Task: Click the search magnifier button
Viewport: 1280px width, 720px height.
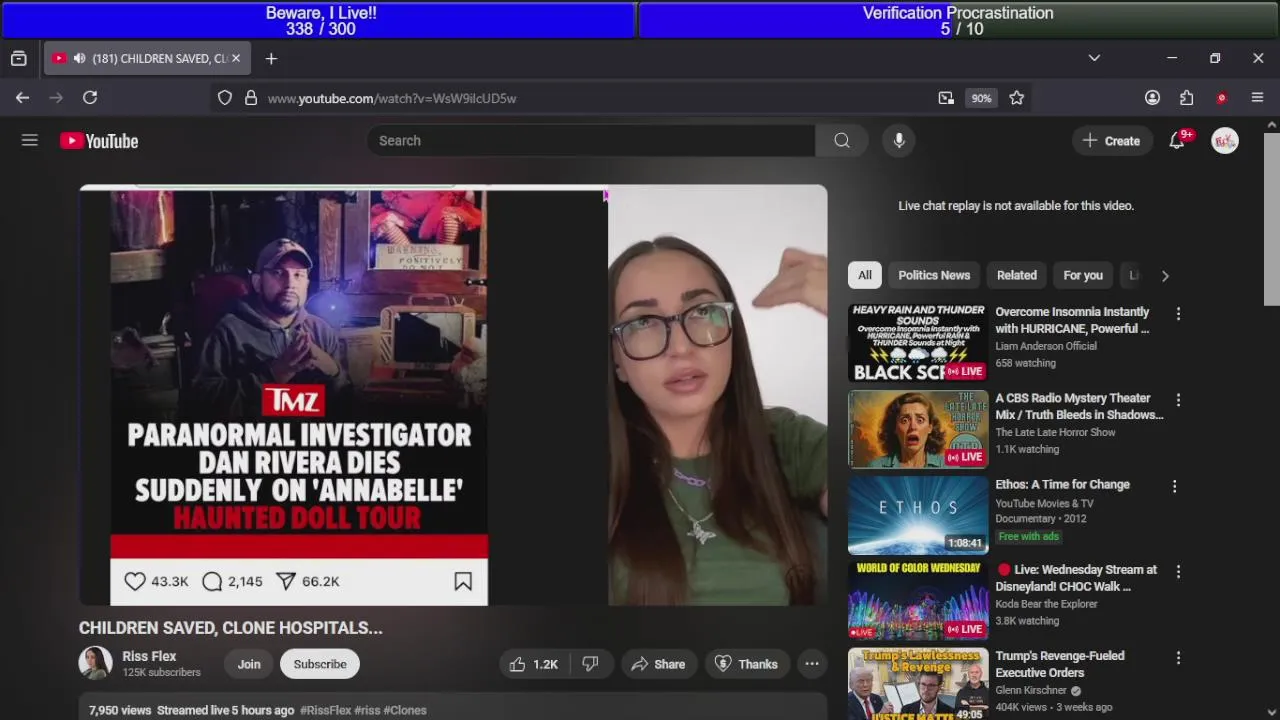Action: point(842,141)
